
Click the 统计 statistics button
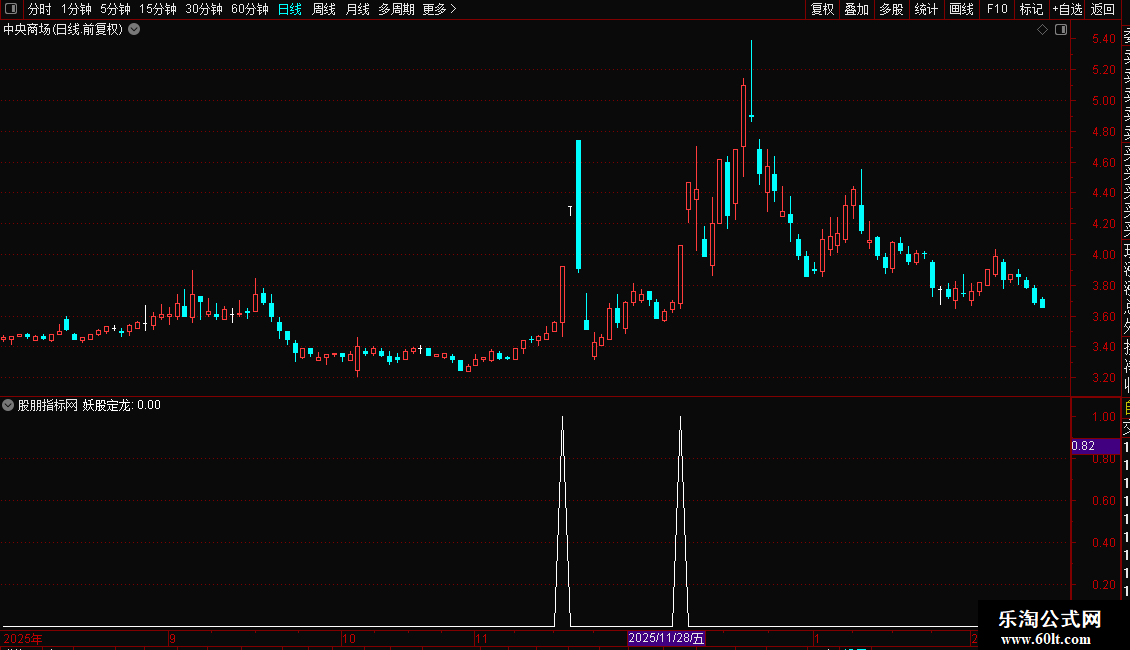(926, 9)
